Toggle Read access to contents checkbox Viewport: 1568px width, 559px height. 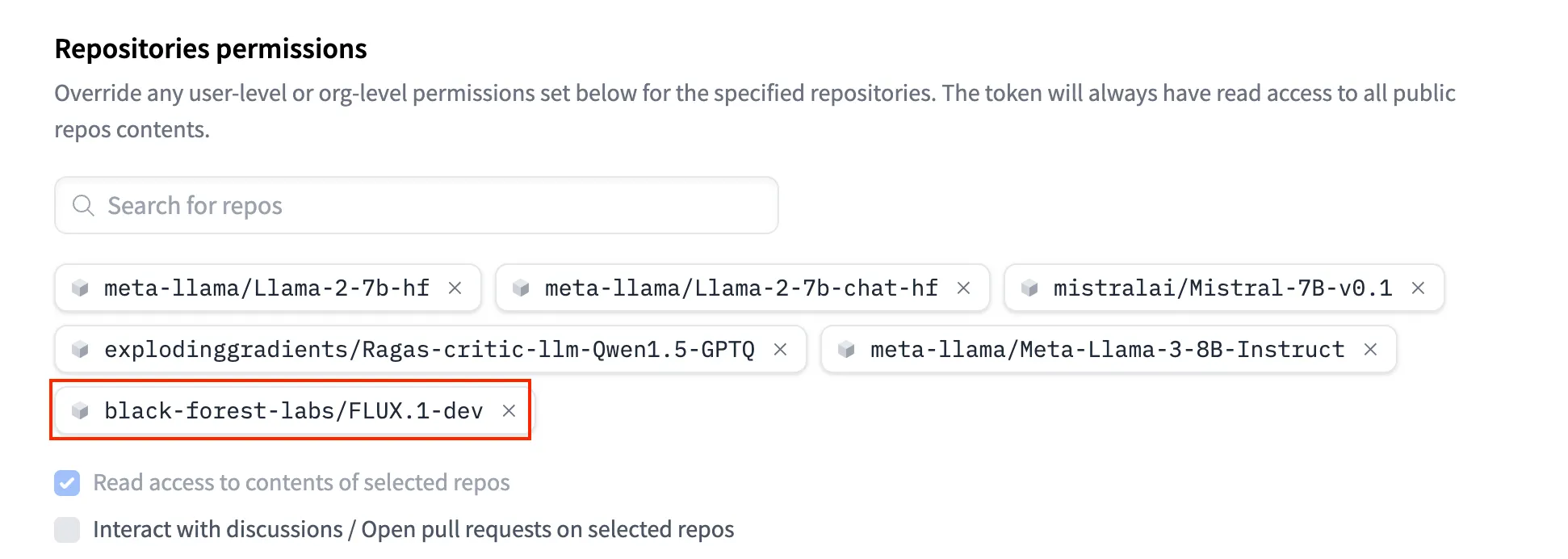[x=67, y=483]
